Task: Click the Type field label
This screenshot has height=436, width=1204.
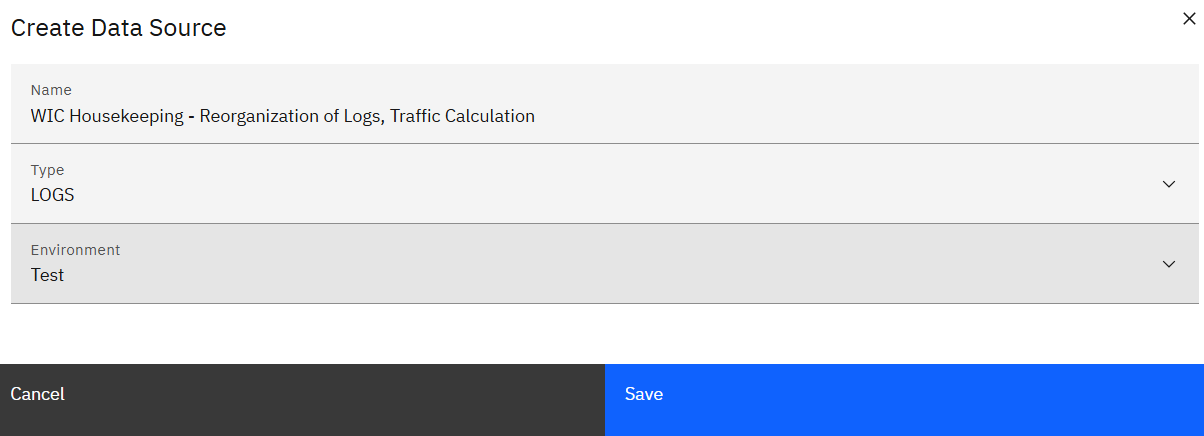Action: point(47,170)
